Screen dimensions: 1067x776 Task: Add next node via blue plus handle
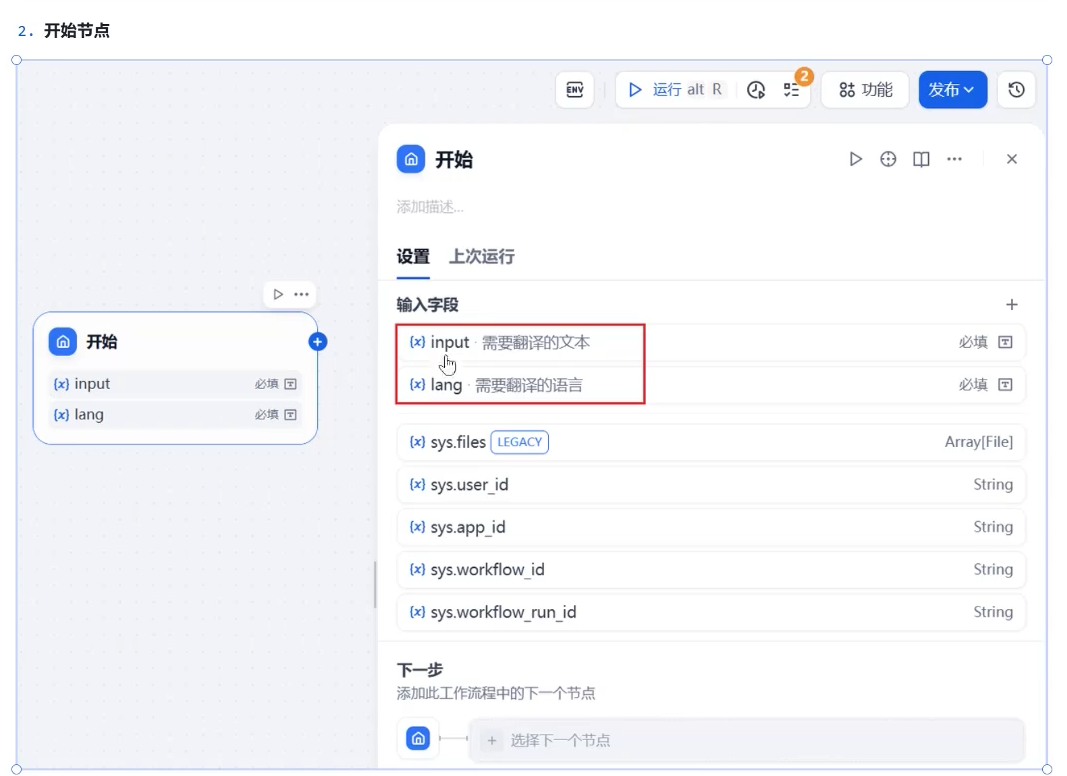tap(318, 342)
